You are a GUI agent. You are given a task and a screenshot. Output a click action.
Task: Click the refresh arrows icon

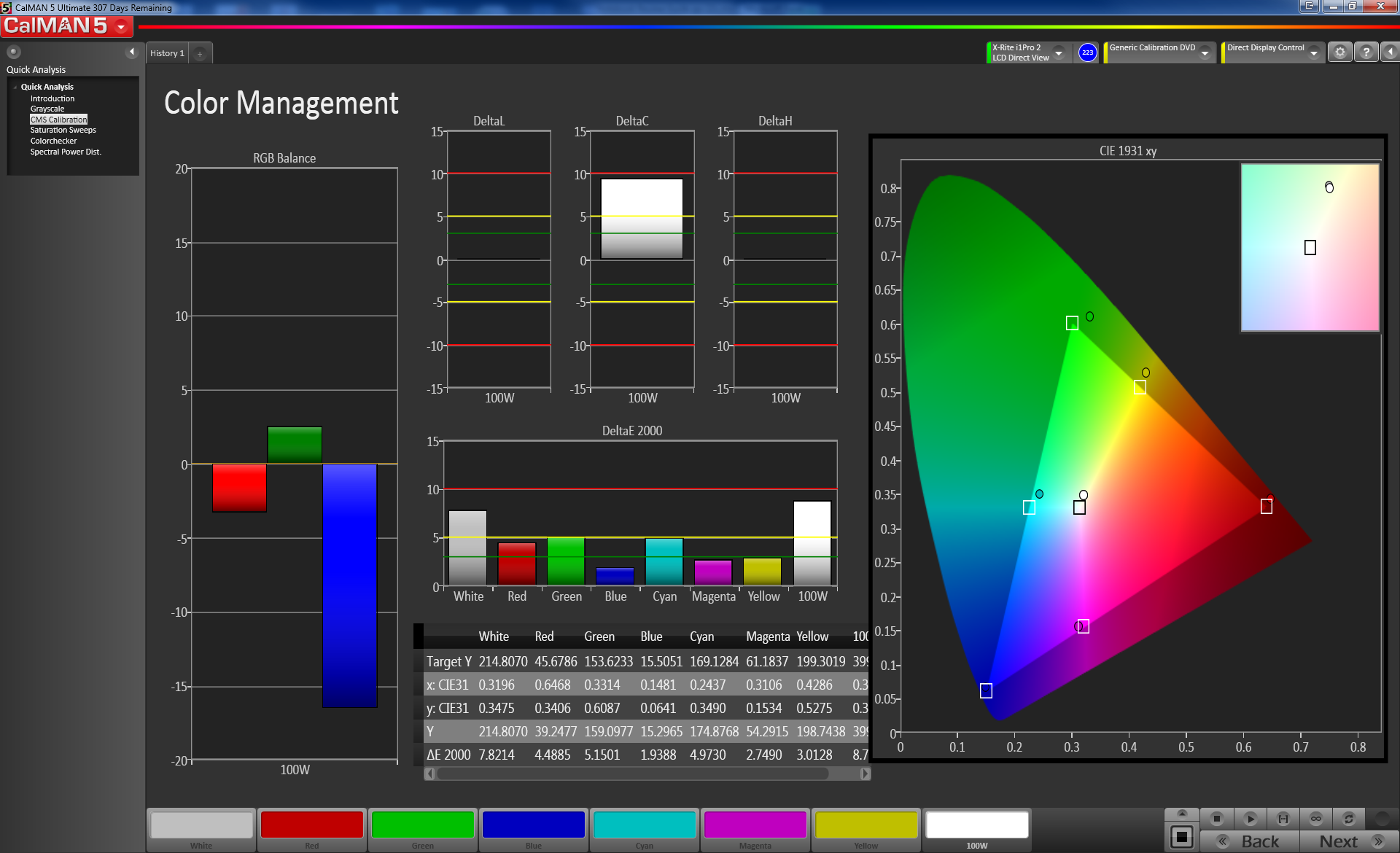point(1349,819)
